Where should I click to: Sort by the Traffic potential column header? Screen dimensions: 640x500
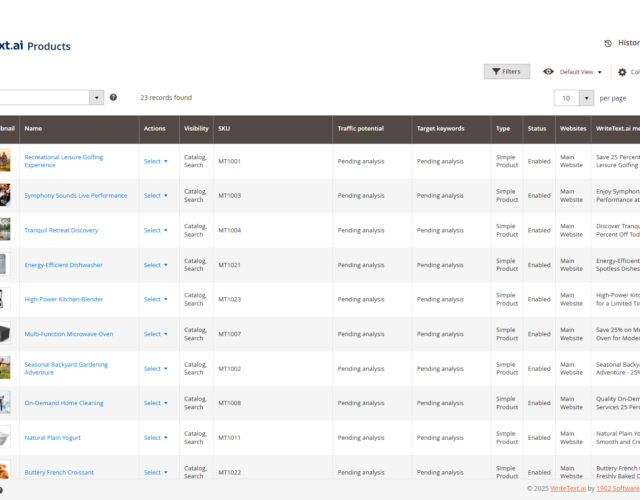pyautogui.click(x=360, y=129)
